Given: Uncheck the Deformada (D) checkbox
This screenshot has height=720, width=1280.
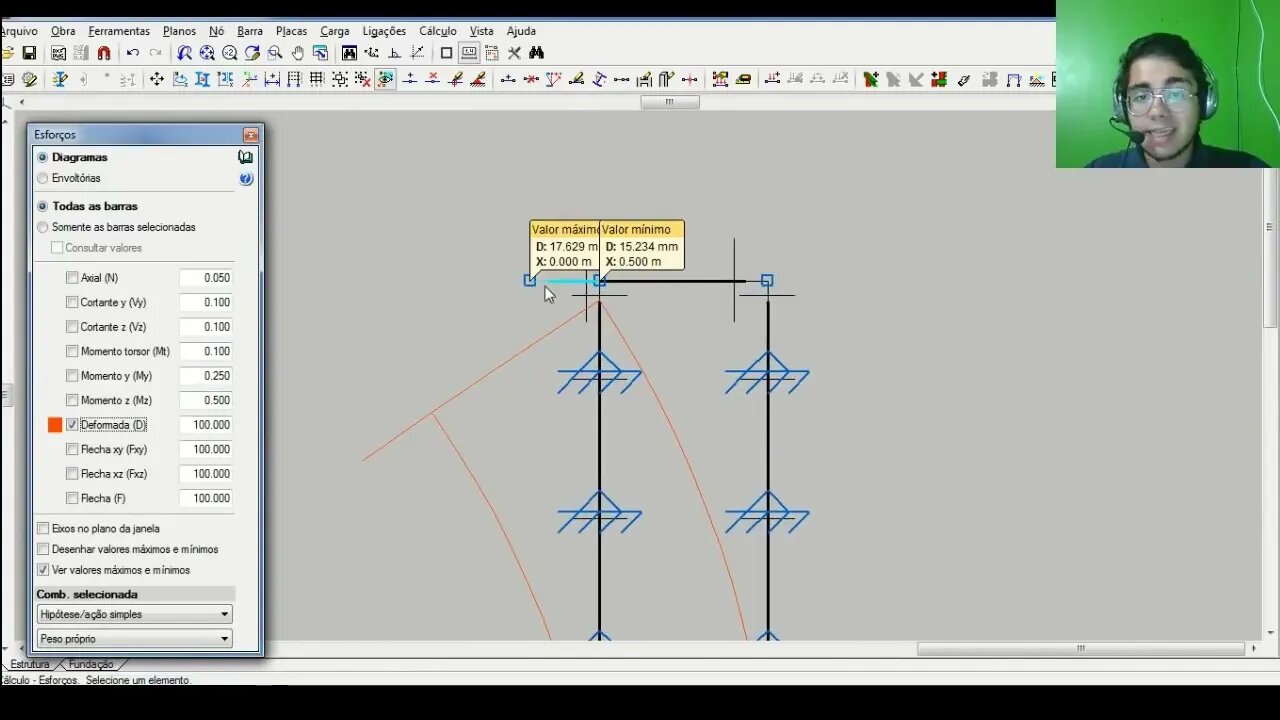Looking at the screenshot, I should click(x=72, y=425).
